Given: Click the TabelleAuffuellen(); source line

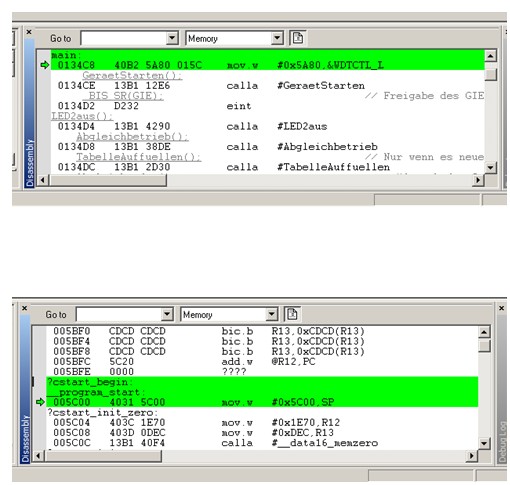Looking at the screenshot, I should (x=139, y=157).
